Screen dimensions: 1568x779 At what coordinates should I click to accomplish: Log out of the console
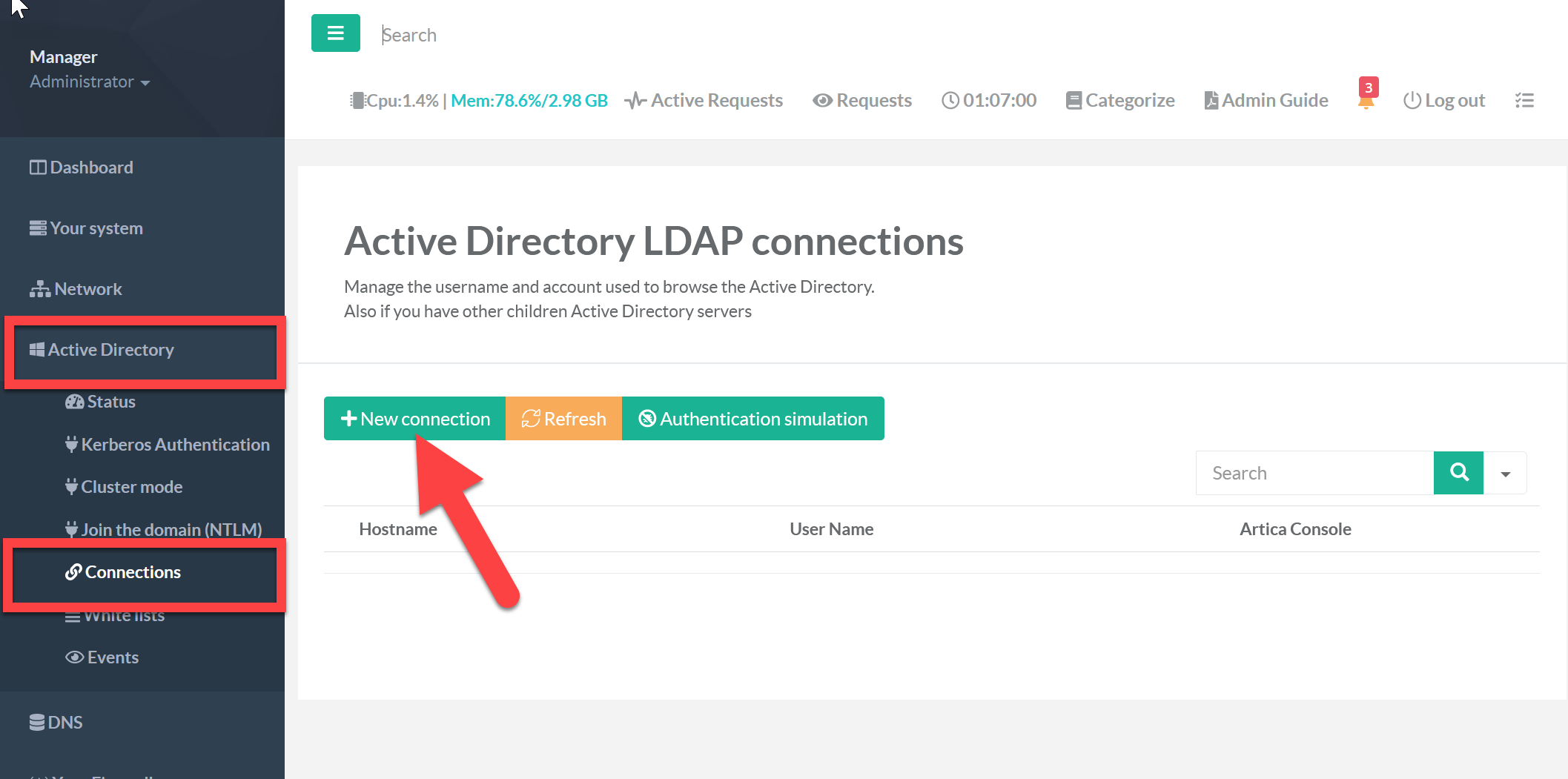point(1443,101)
